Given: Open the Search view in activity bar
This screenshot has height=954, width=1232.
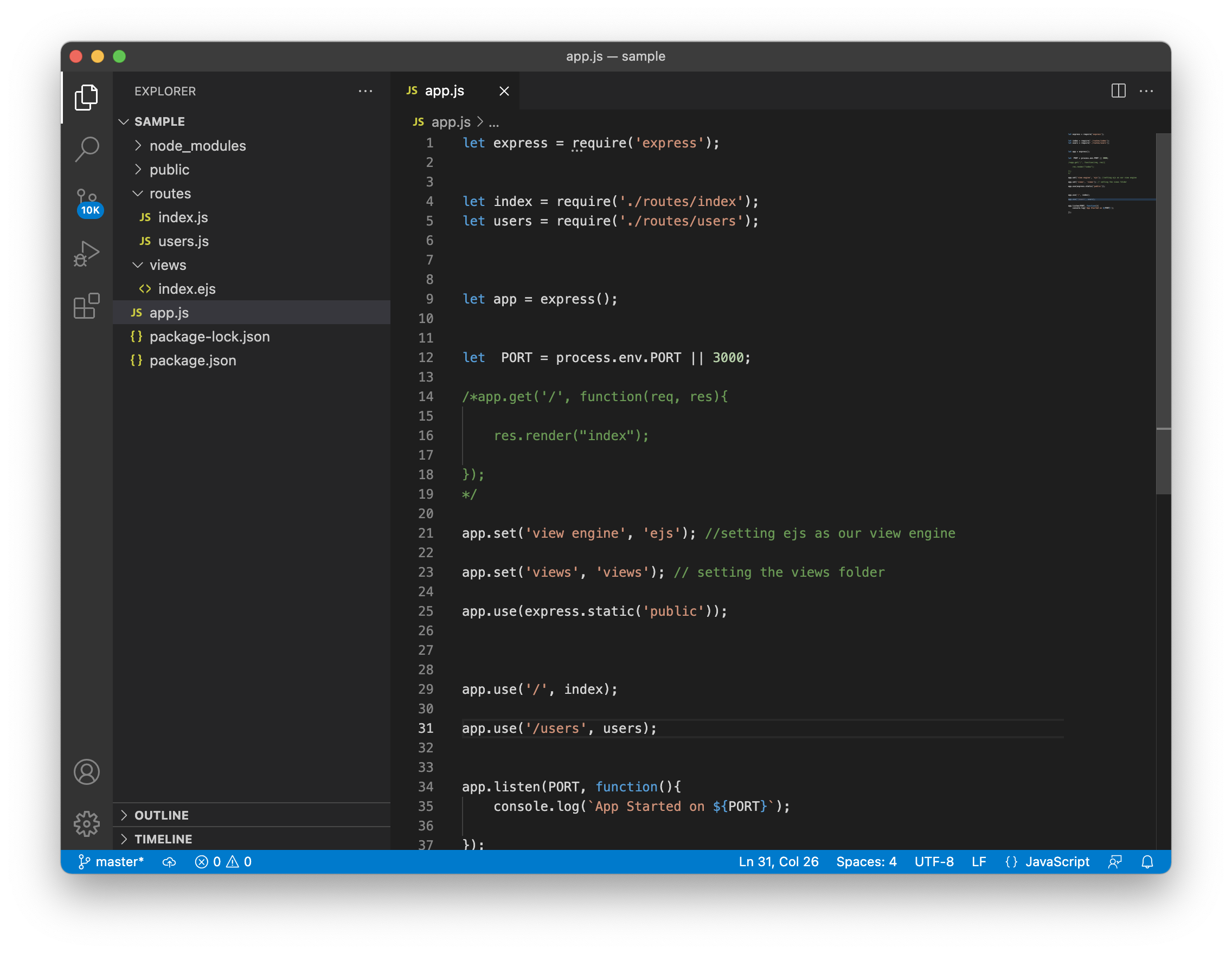Looking at the screenshot, I should point(87,149).
